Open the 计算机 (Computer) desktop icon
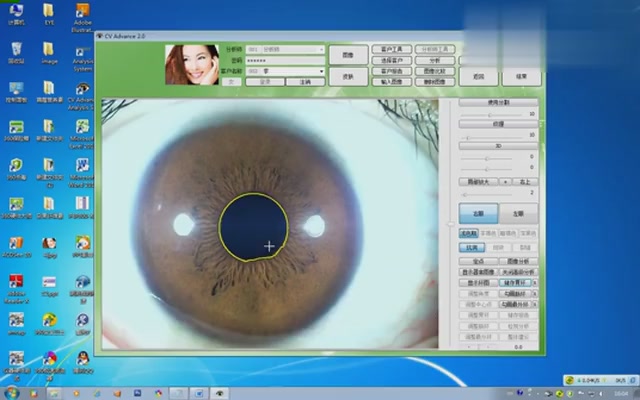Screen dimensions: 640x400 pos(17,13)
